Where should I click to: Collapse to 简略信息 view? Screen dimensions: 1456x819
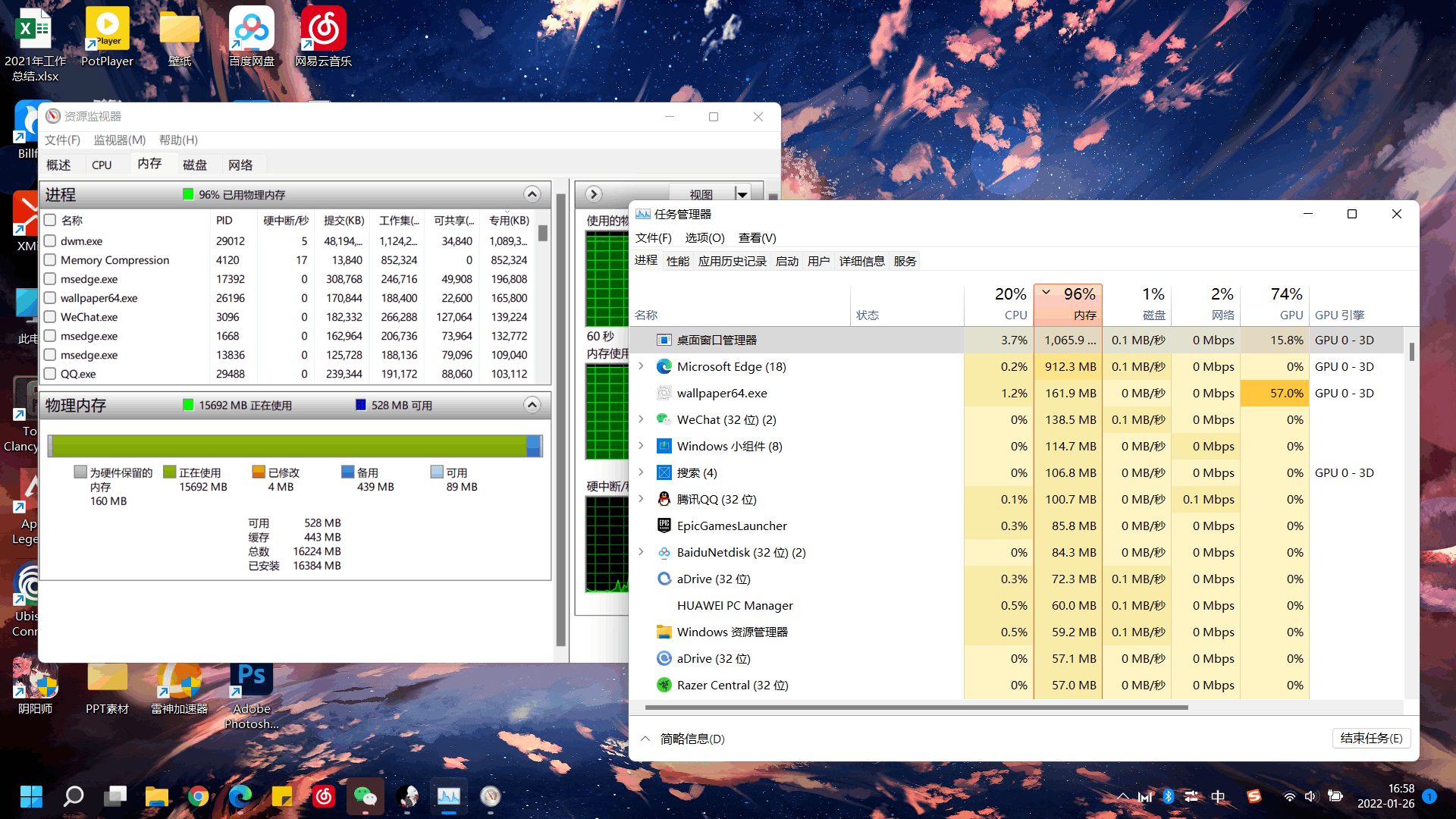[x=683, y=739]
